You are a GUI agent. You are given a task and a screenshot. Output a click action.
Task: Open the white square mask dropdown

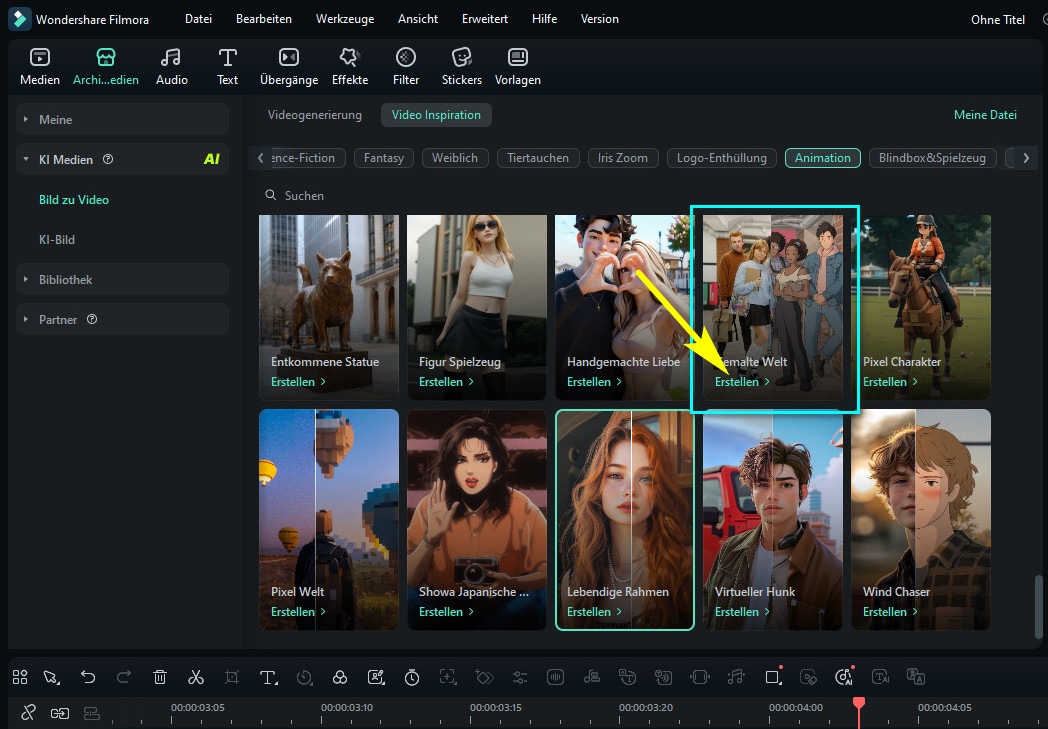click(x=773, y=677)
